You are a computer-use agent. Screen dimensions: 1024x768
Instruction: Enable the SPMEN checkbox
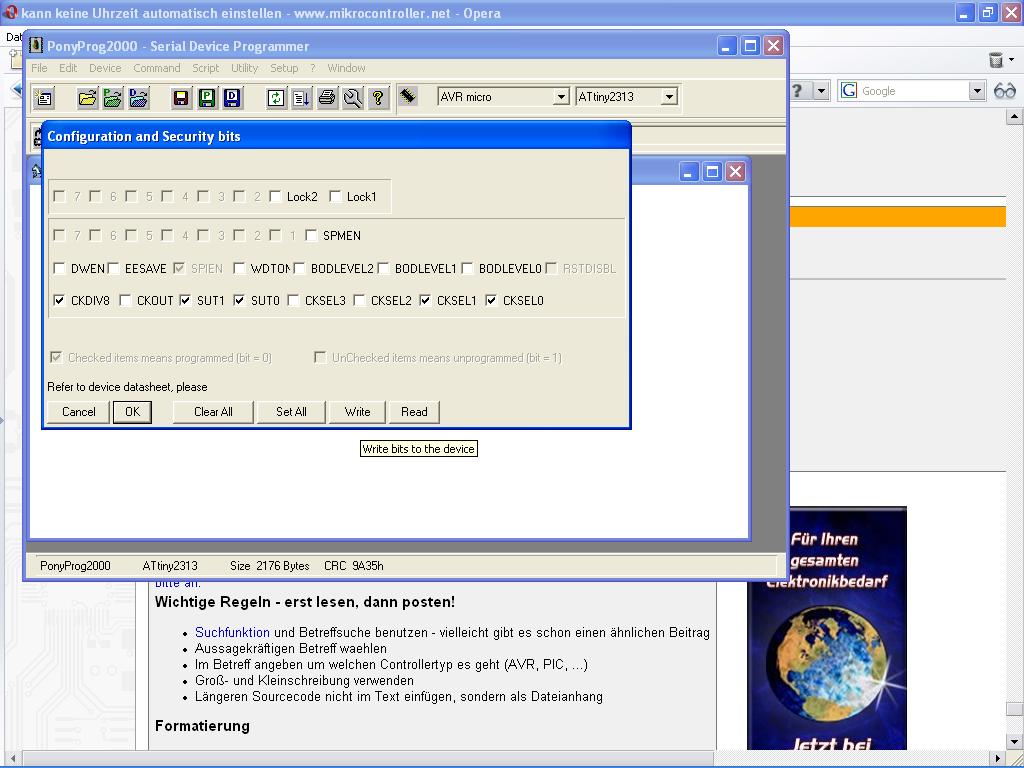(x=311, y=235)
